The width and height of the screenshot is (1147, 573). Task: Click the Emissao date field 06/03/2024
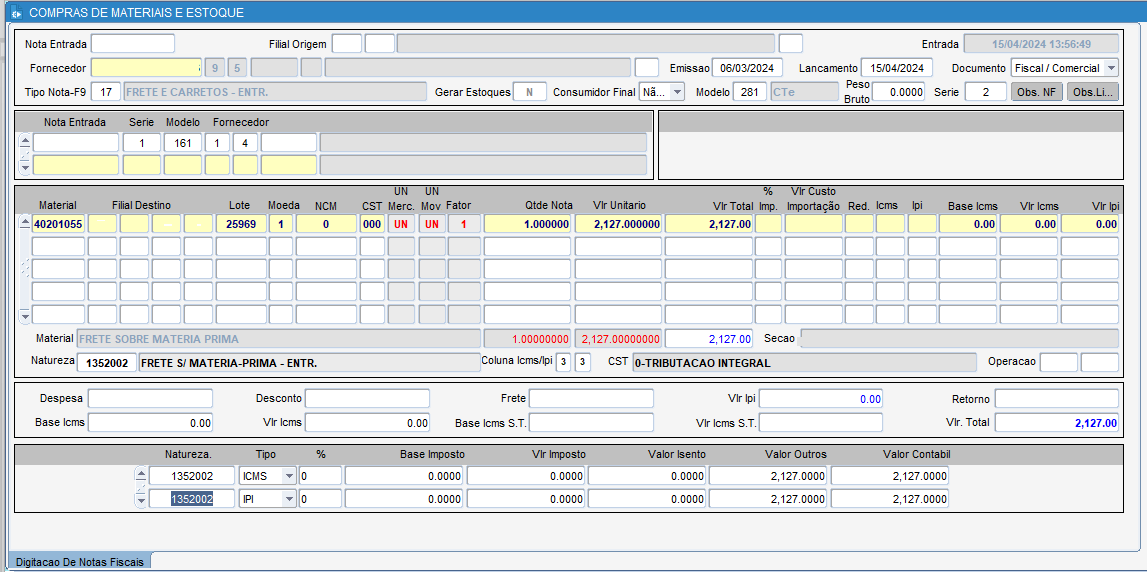(x=747, y=68)
